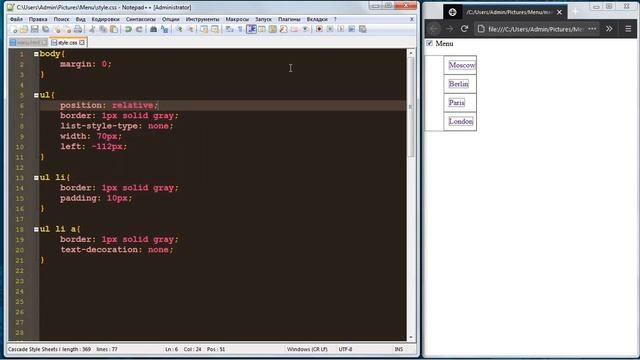Toggle synchronized horizontal scrolling icon
The height and width of the screenshot is (360, 640).
(x=215, y=29)
